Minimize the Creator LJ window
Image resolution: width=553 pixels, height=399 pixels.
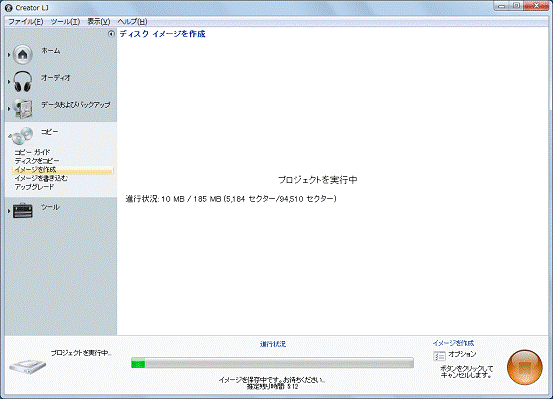coord(502,6)
